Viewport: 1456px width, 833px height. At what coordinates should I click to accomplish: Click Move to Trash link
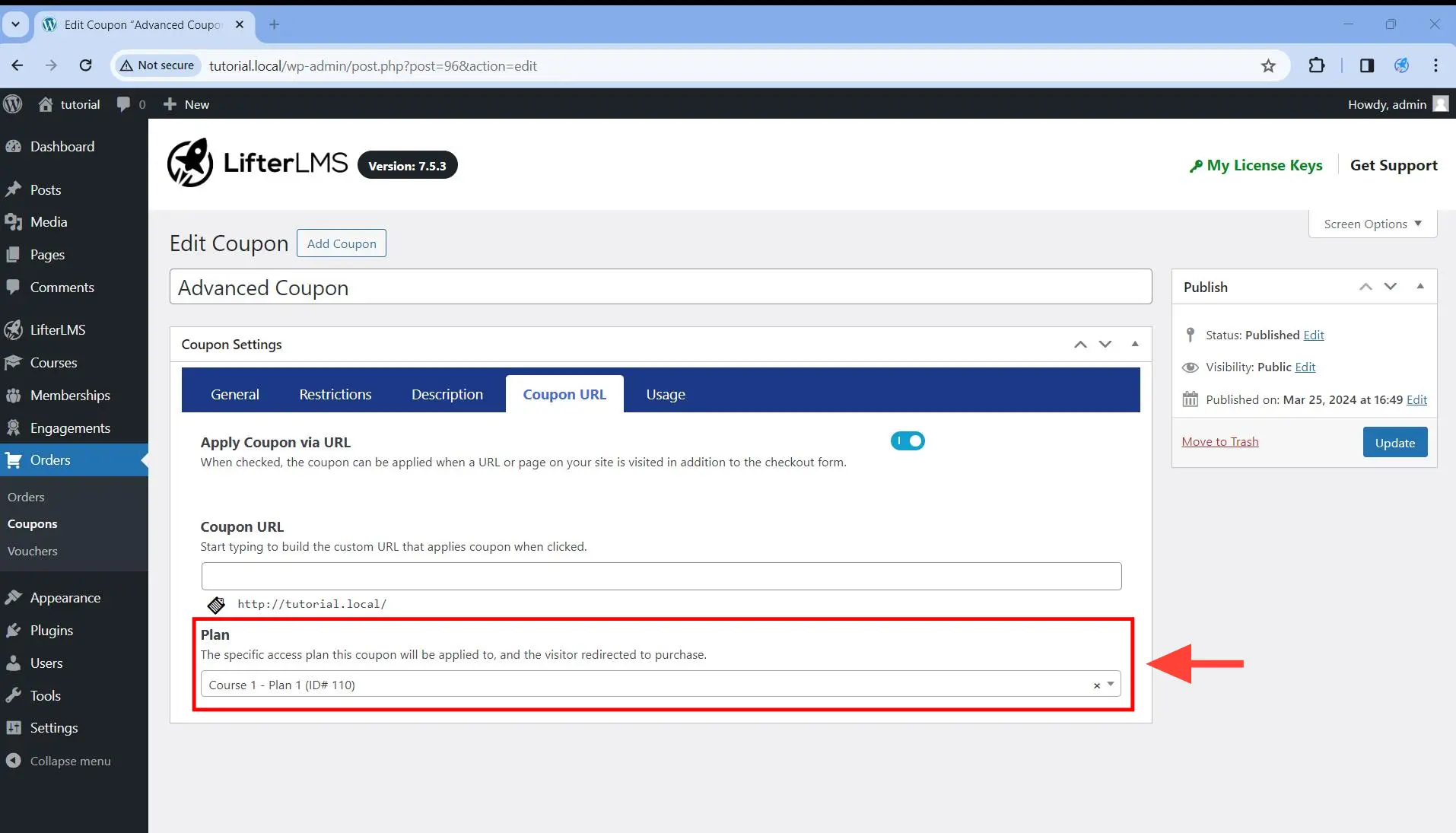tap(1220, 442)
